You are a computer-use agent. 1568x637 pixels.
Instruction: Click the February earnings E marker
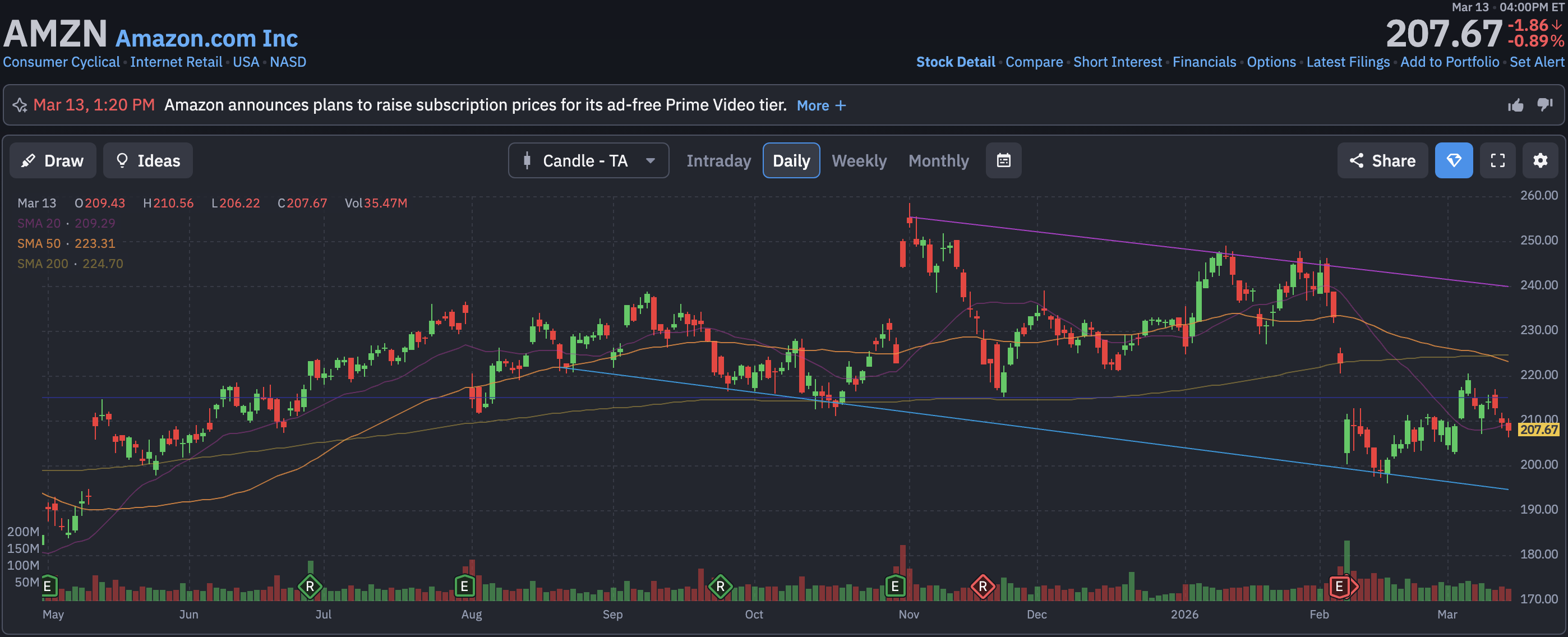tap(1339, 587)
